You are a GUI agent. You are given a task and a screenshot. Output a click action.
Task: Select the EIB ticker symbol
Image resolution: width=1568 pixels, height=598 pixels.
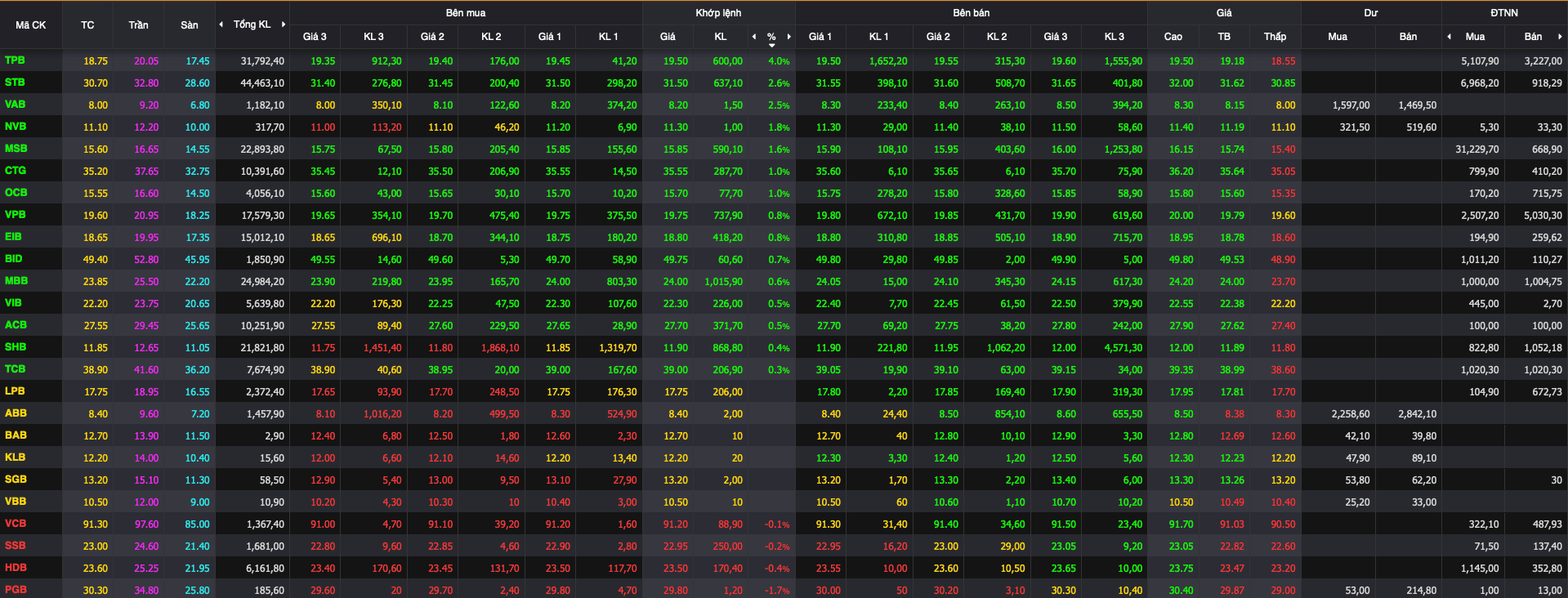(x=13, y=237)
